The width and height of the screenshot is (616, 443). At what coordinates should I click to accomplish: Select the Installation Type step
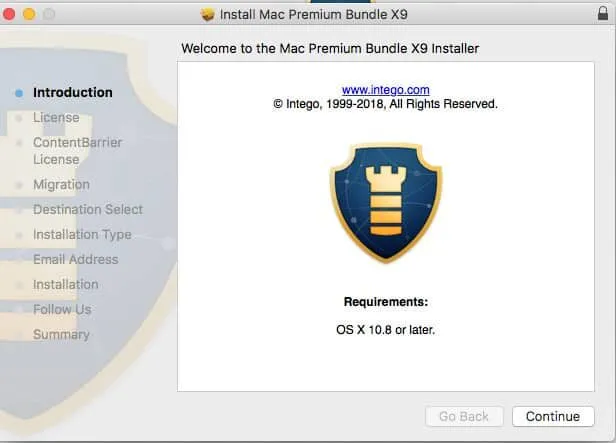tap(82, 234)
